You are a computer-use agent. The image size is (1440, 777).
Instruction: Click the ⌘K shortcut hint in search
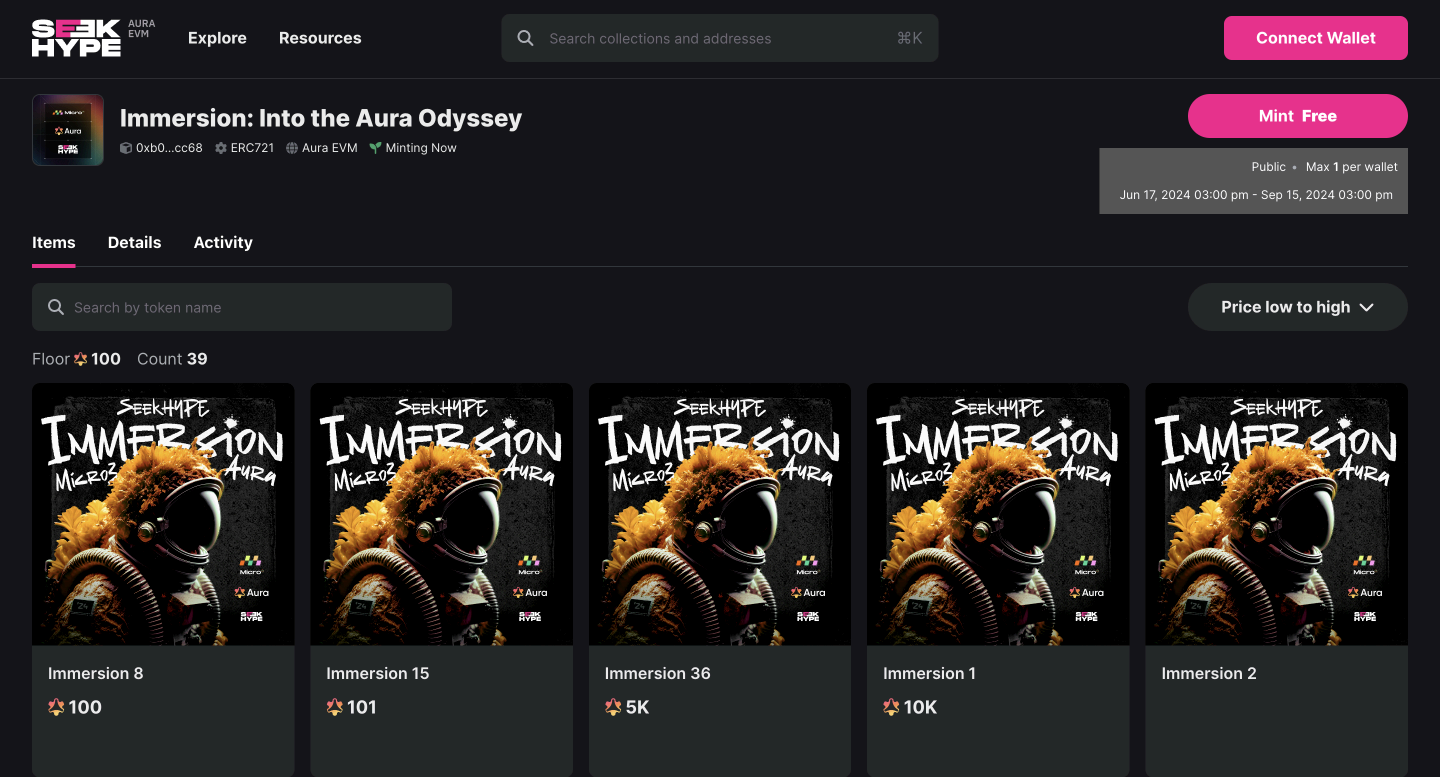[x=909, y=38]
